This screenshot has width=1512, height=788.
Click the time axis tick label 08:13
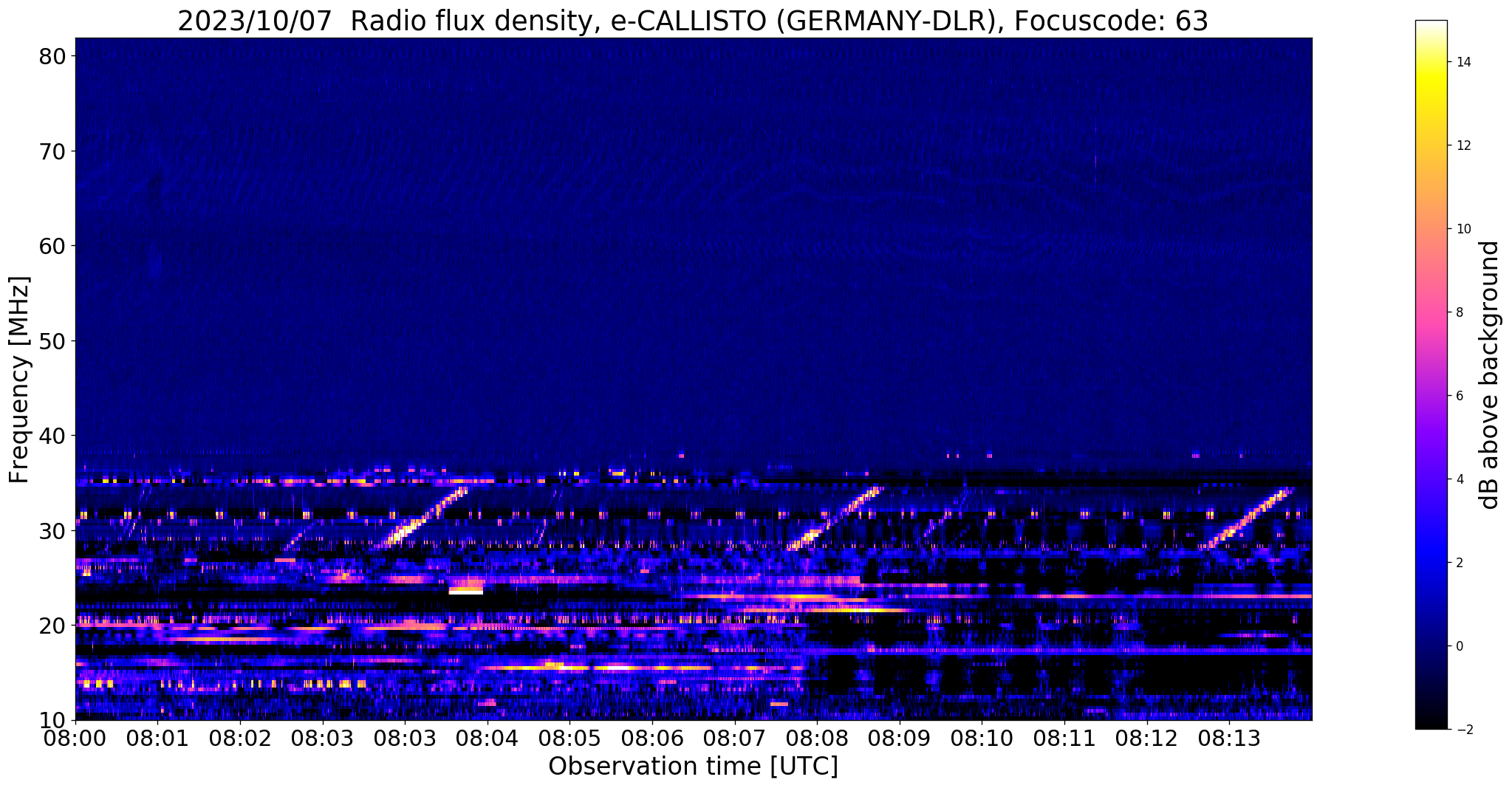point(1229,737)
